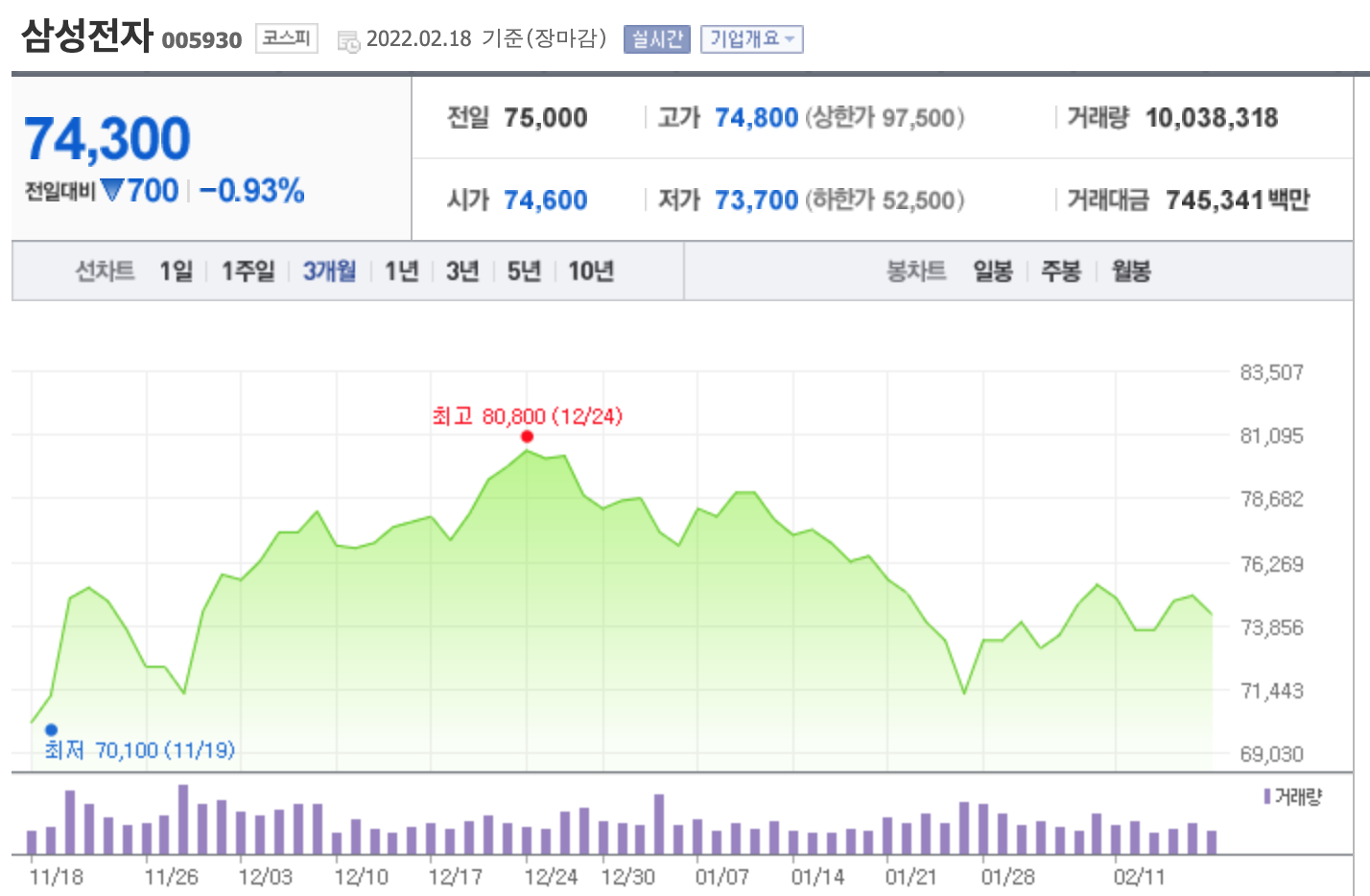This screenshot has height=896, width=1370.
Task: Click the 12/24 date axis label
Action: [551, 877]
